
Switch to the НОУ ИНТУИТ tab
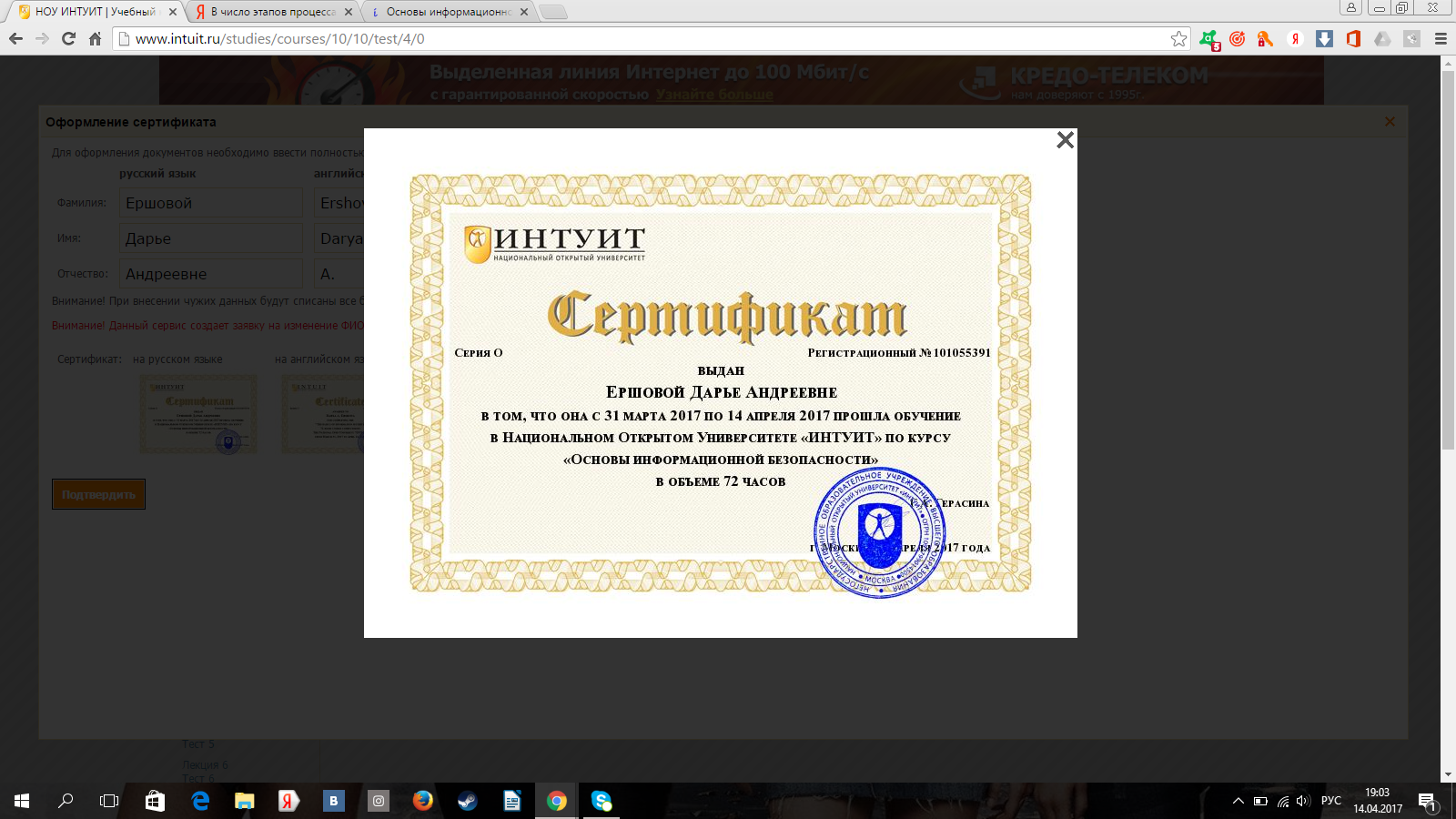coord(95,12)
